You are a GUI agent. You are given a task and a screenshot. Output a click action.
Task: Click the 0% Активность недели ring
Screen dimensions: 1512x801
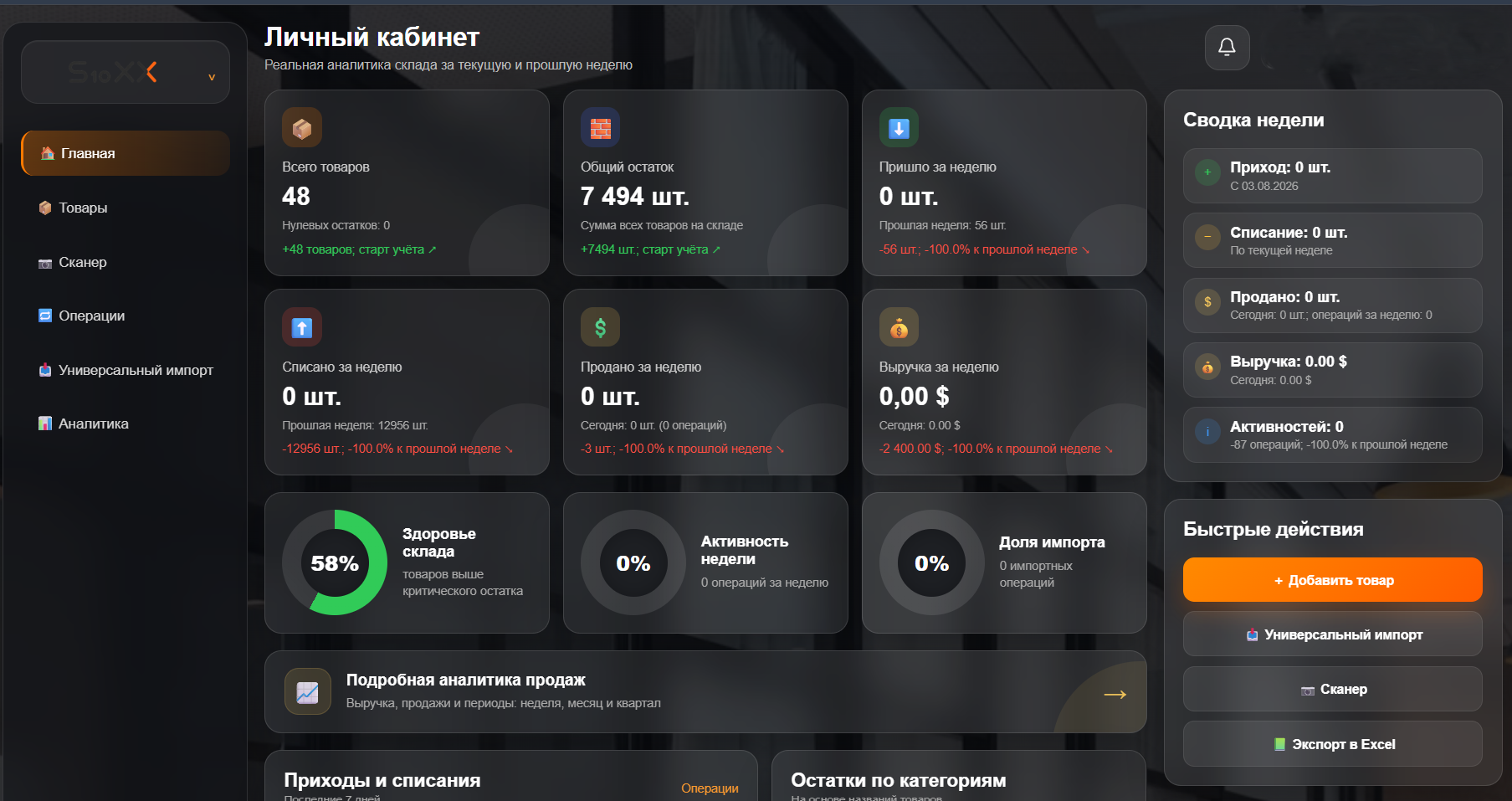pyautogui.click(x=633, y=562)
